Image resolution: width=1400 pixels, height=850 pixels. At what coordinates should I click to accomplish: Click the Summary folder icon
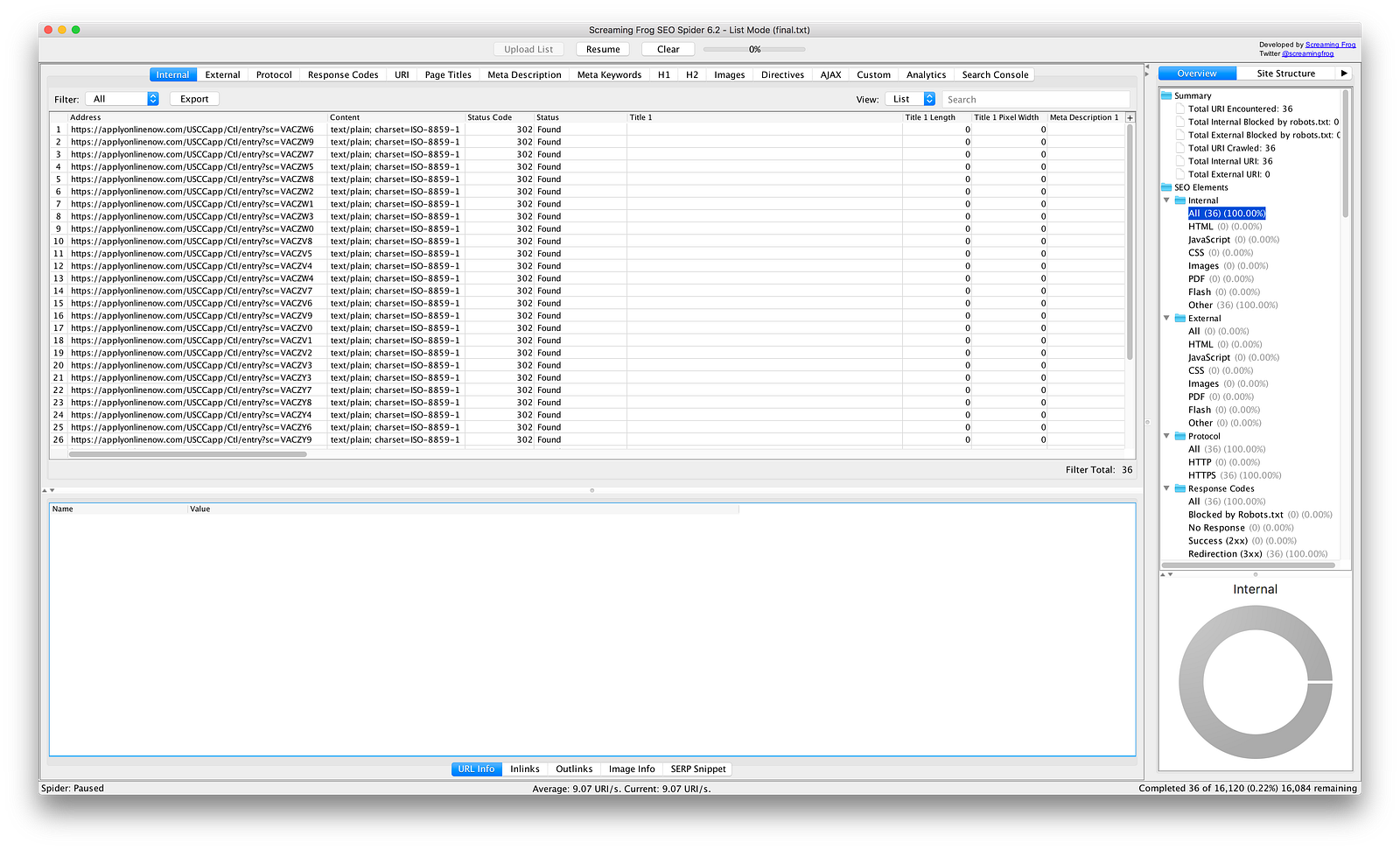(1166, 95)
